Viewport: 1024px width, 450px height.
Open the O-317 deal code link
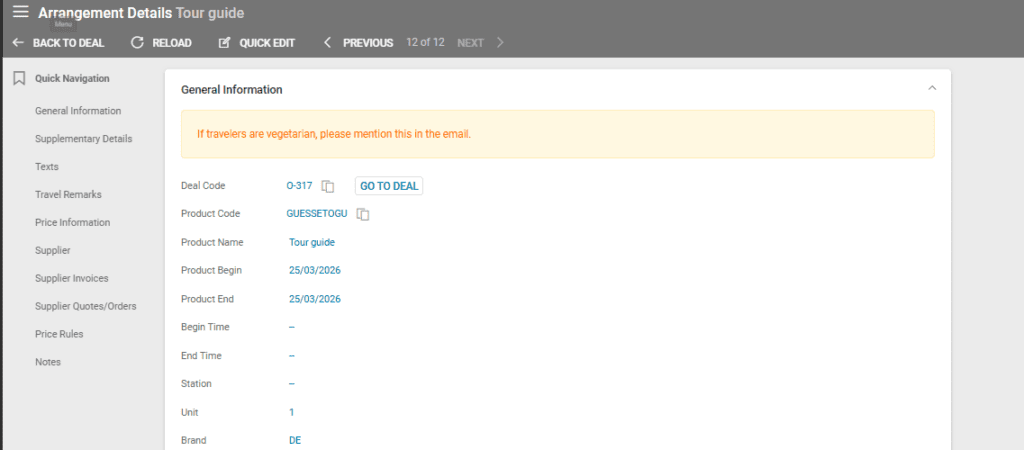(299, 186)
